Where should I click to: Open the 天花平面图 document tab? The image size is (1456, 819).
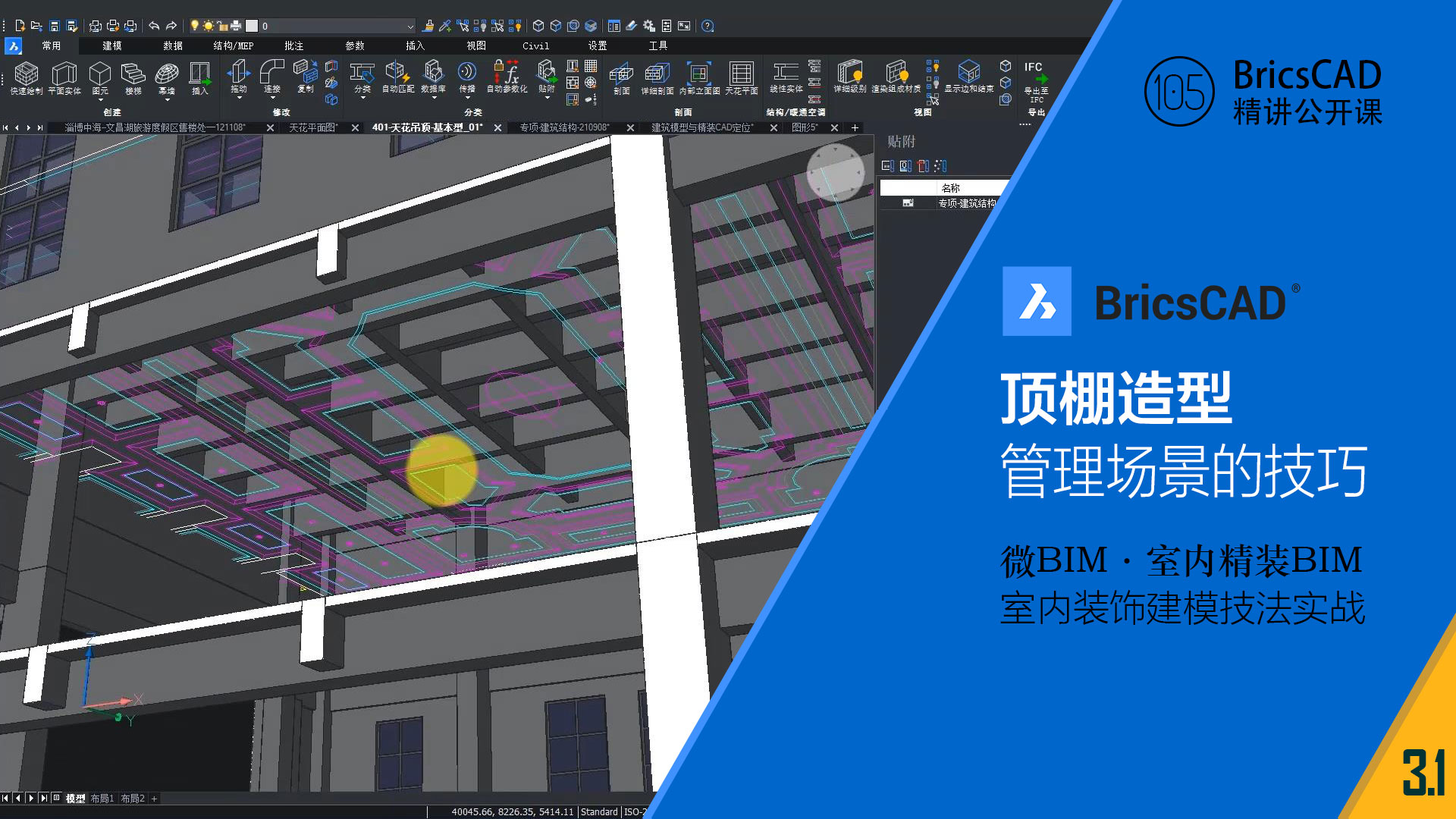click(313, 127)
